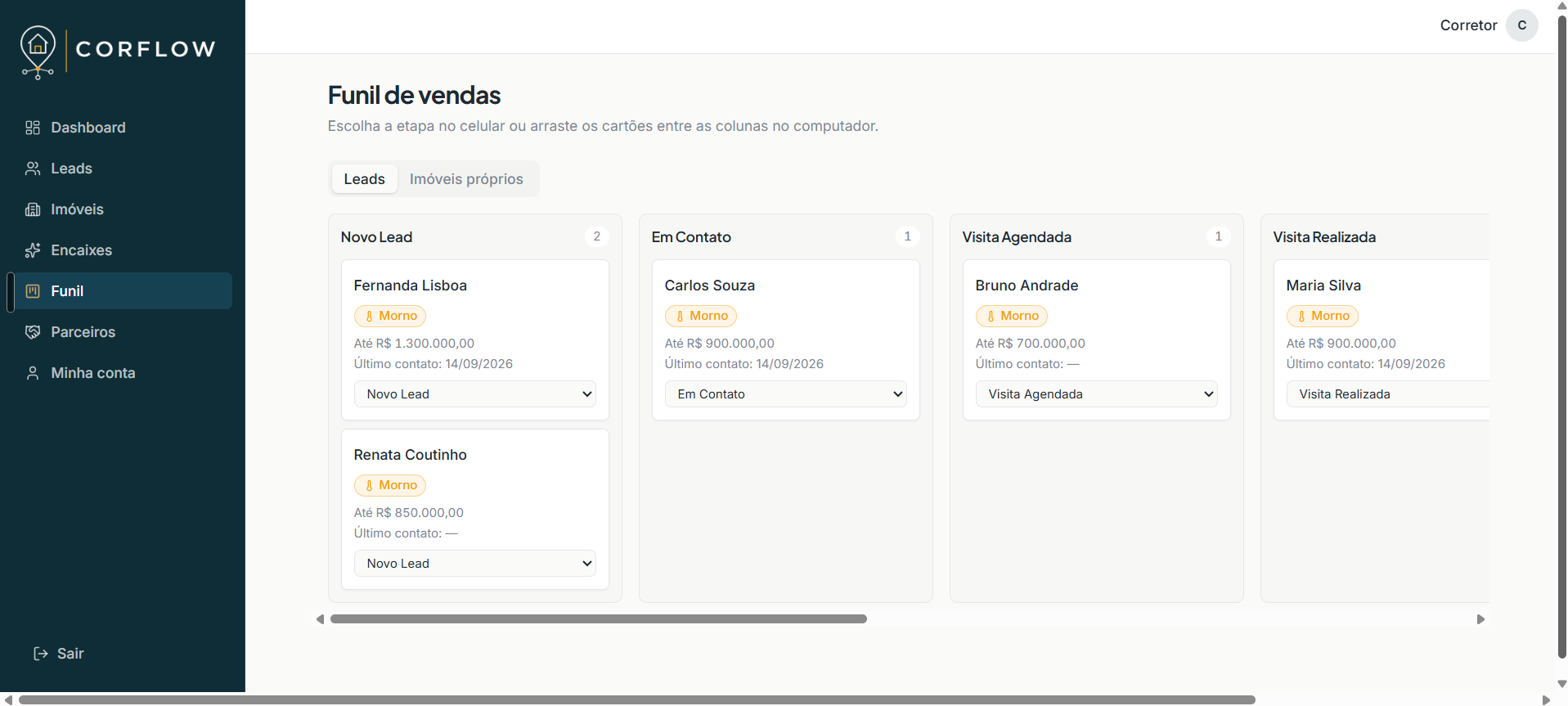1568x706 pixels.
Task: Click thermometer icon on Fernanda Lisboa's Morno badge
Action: [369, 316]
